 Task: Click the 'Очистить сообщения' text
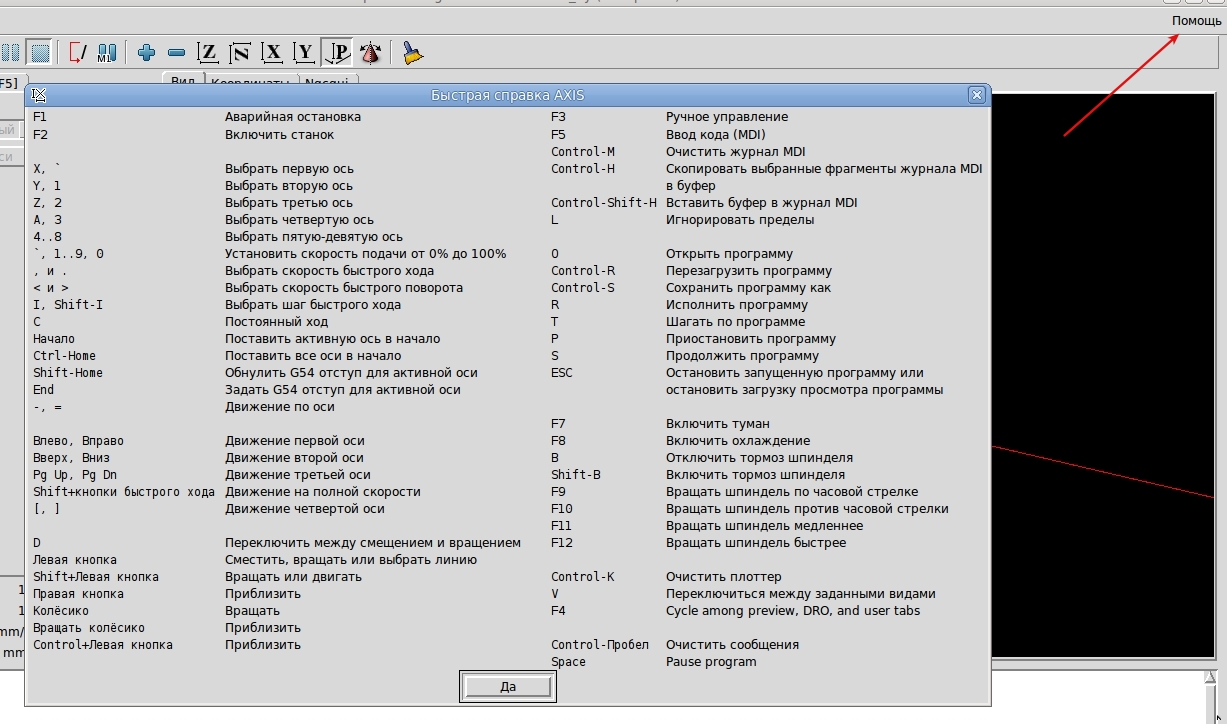click(733, 645)
